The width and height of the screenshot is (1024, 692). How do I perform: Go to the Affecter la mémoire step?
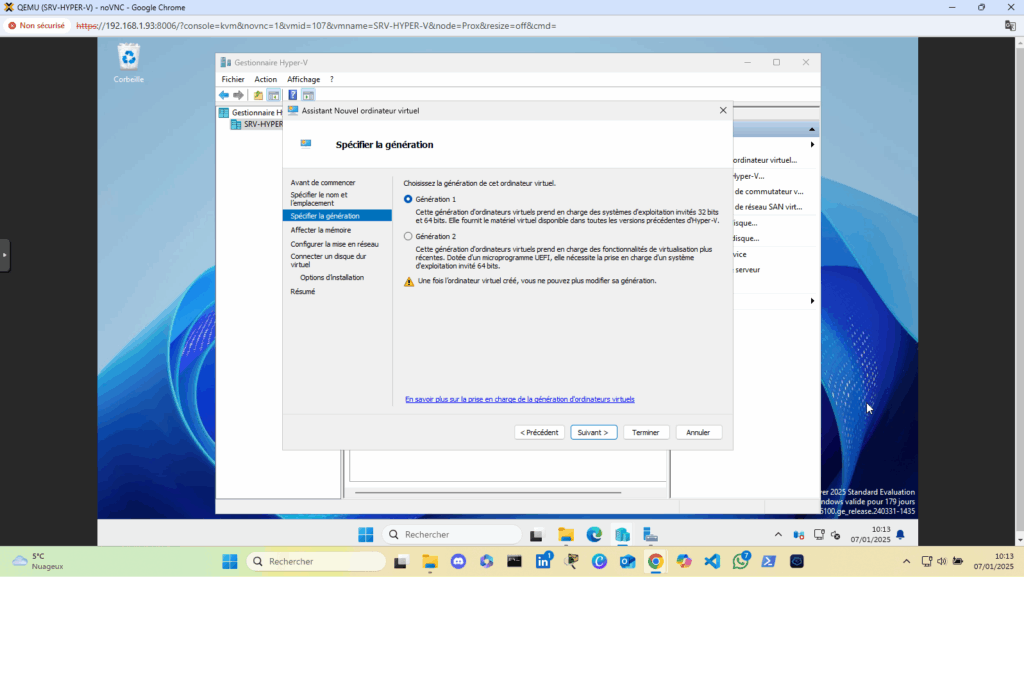click(x=321, y=230)
